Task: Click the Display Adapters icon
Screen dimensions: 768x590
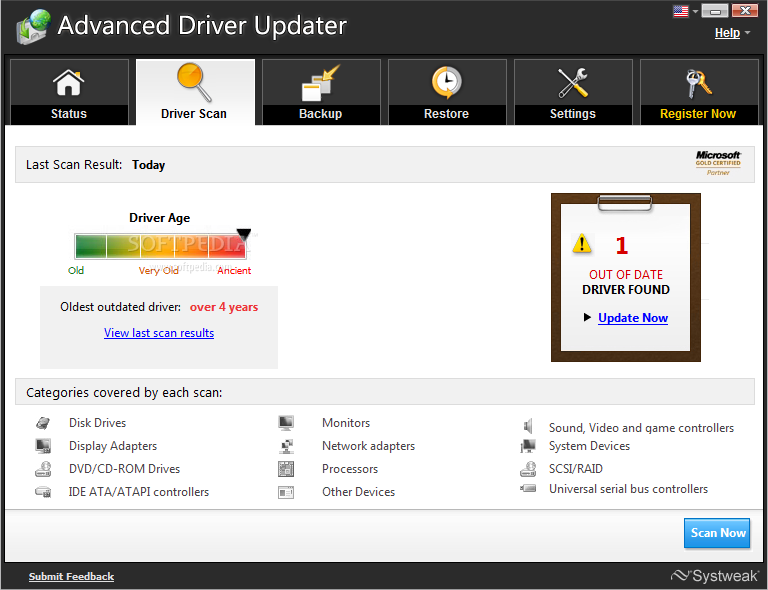Action: coord(43,446)
